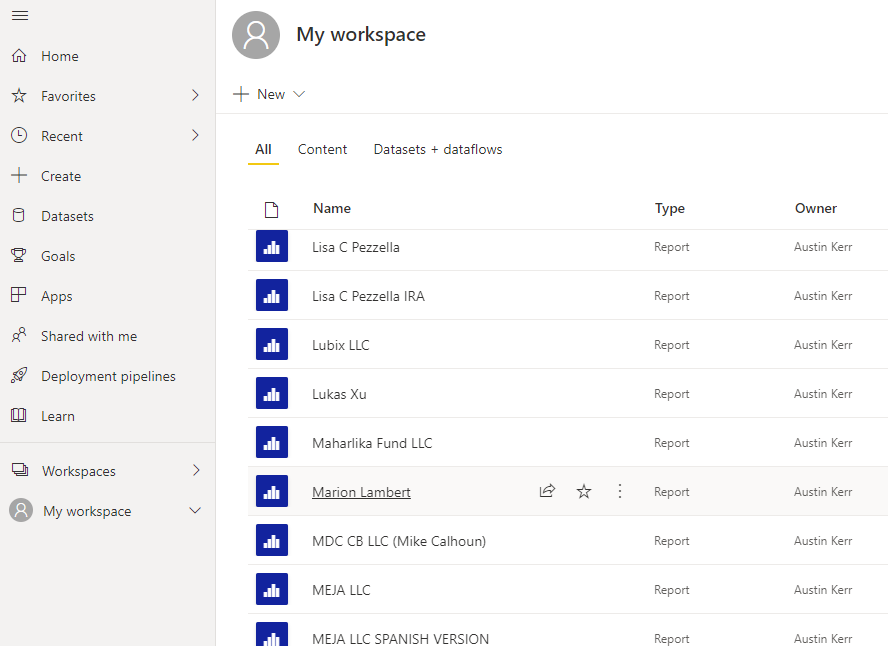Screen dimensions: 888x646
Task: Switch to the All tab
Action: coord(263,149)
